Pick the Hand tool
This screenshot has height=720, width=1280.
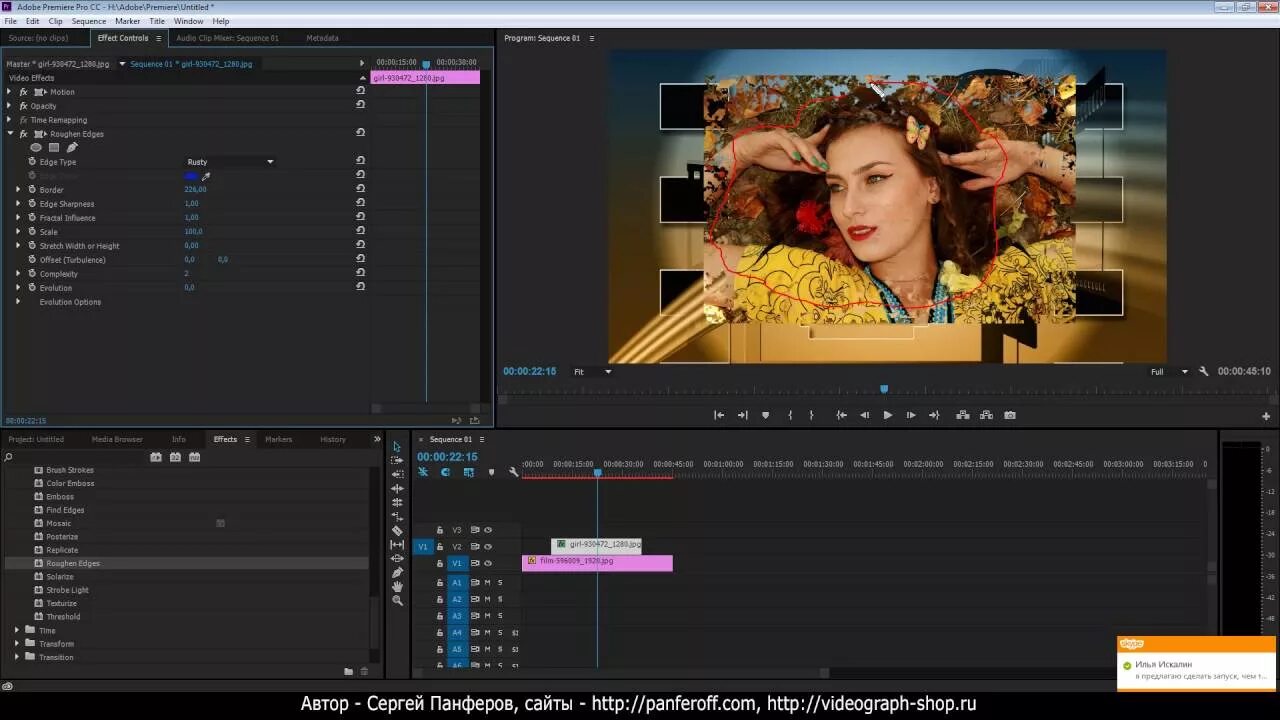point(397,587)
